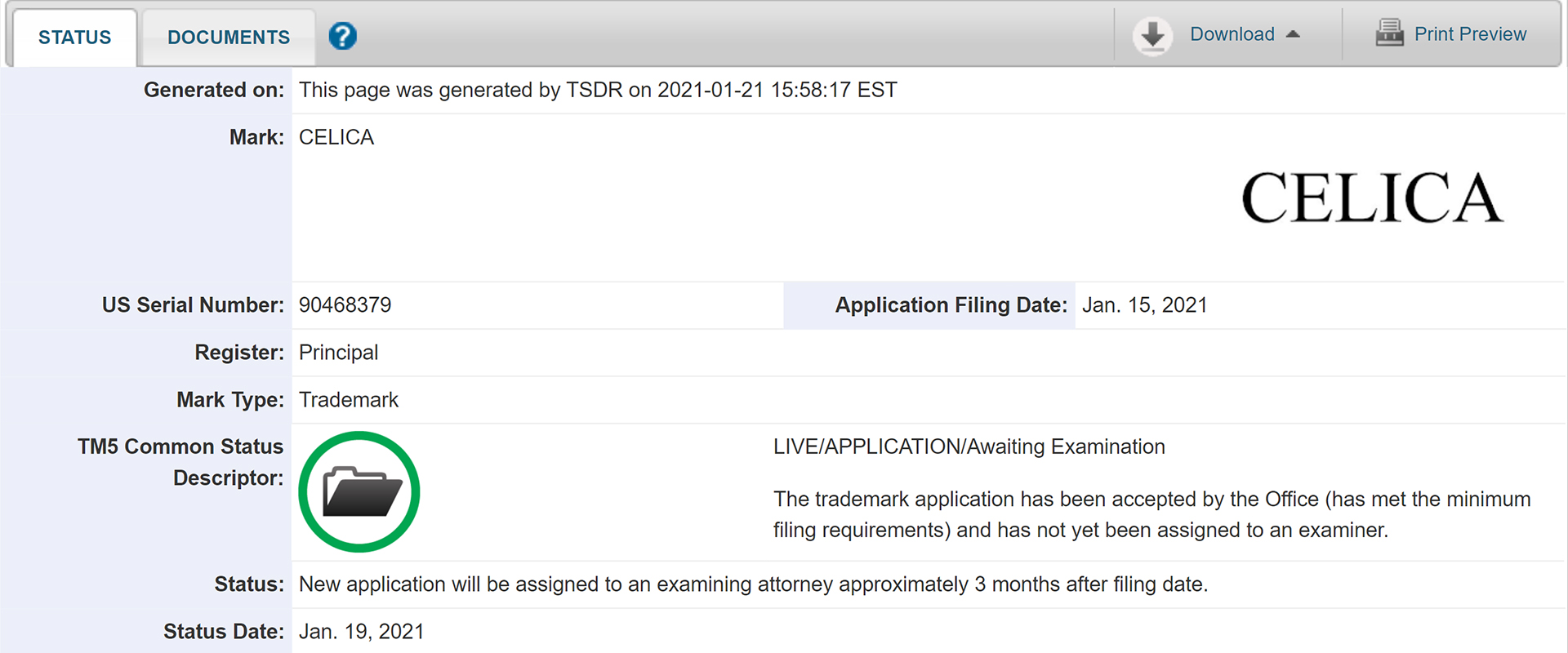Image resolution: width=1568 pixels, height=653 pixels.
Task: Click the blue help question mark icon
Action: coord(343,36)
